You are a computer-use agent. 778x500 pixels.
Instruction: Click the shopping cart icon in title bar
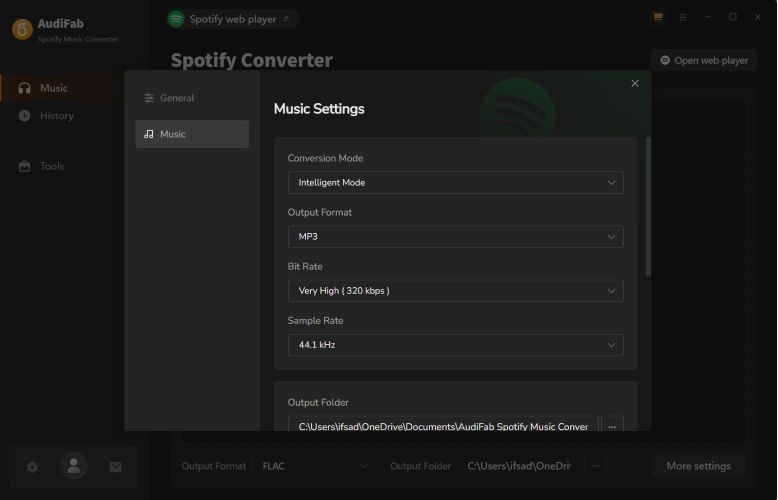[x=657, y=17]
